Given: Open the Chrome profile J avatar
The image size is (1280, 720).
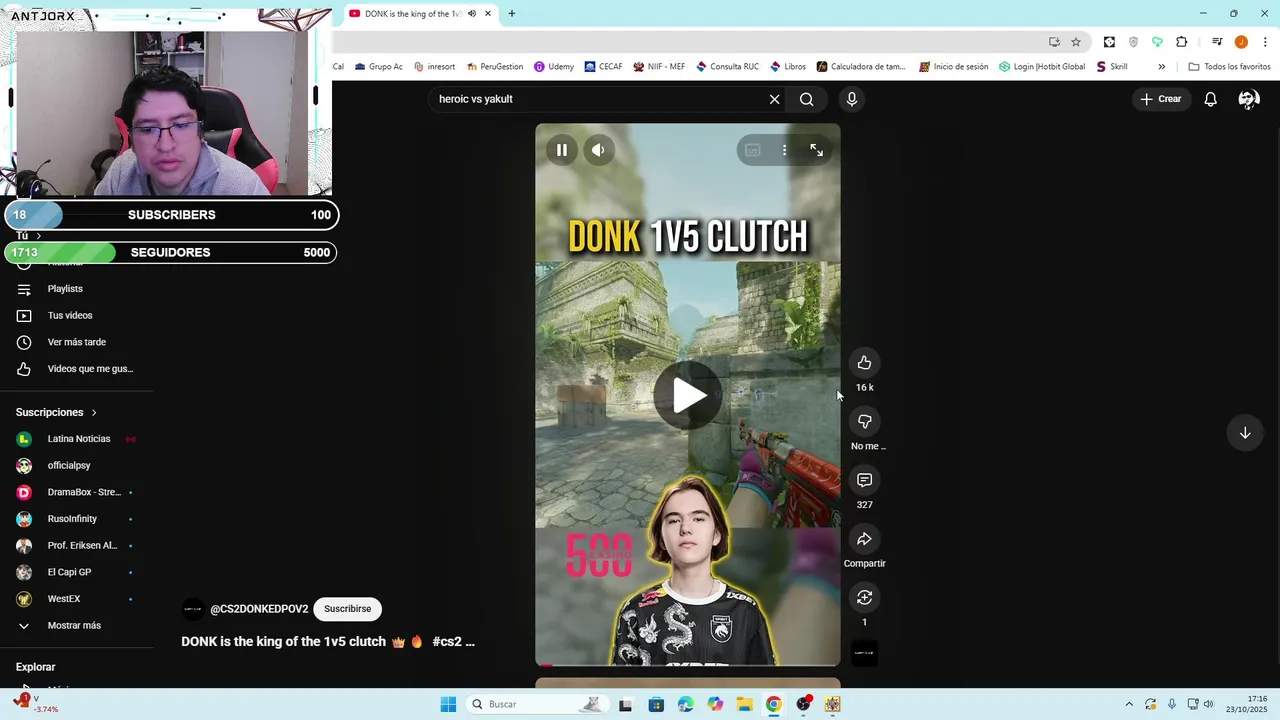Looking at the screenshot, I should tap(1241, 42).
